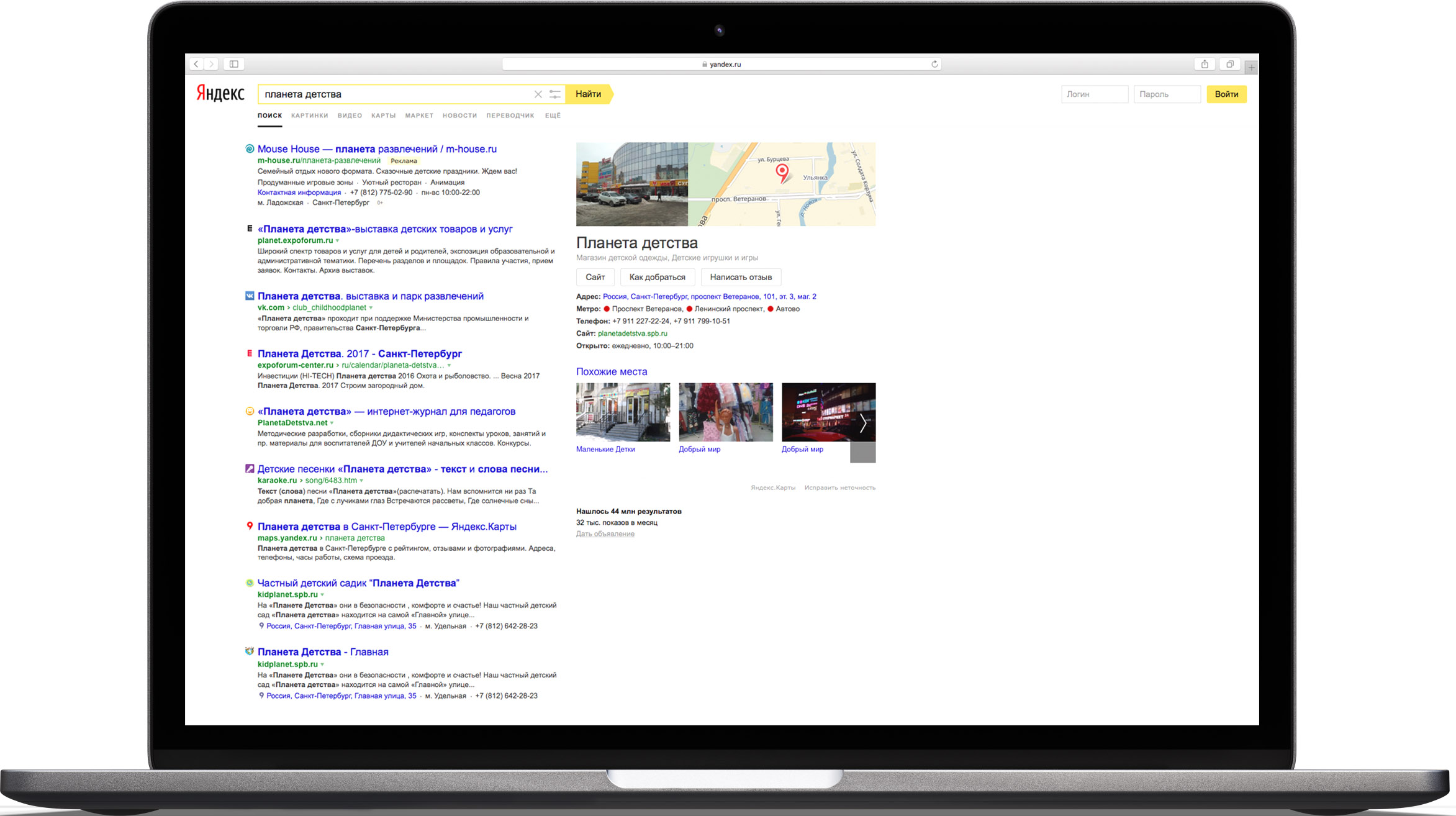The image size is (1456, 816).
Task: Click the red pin favicon for Яндекс.Карты result
Action: (x=250, y=526)
